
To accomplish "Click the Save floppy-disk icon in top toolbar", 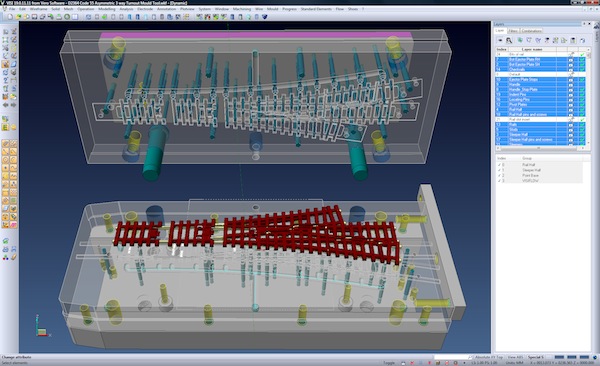I will (x=34, y=17).
